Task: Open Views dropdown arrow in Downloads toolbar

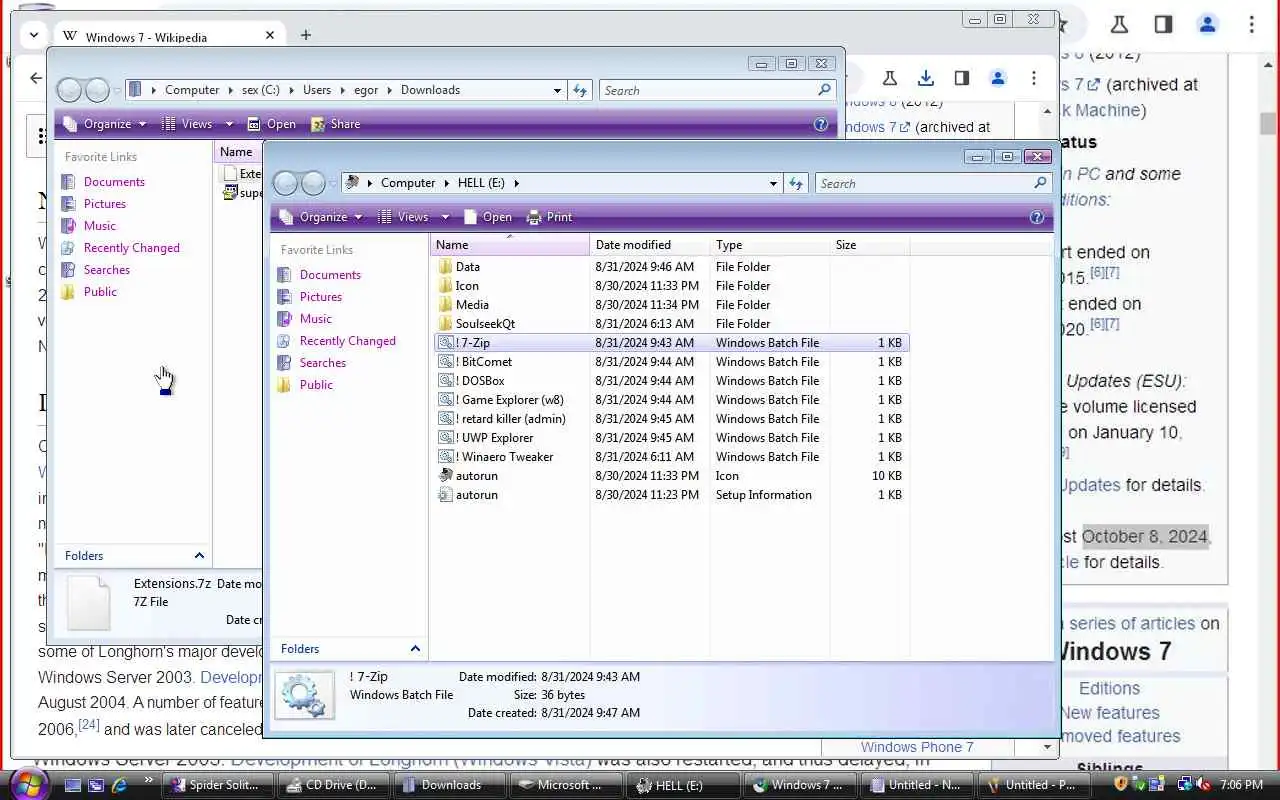Action: [x=229, y=124]
